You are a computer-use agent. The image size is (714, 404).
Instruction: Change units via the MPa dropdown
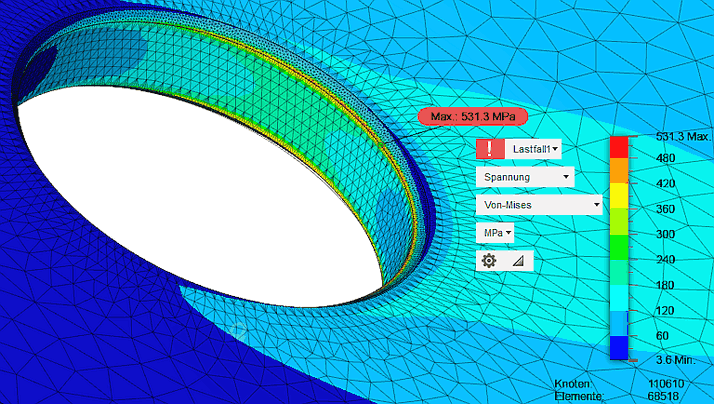(495, 233)
